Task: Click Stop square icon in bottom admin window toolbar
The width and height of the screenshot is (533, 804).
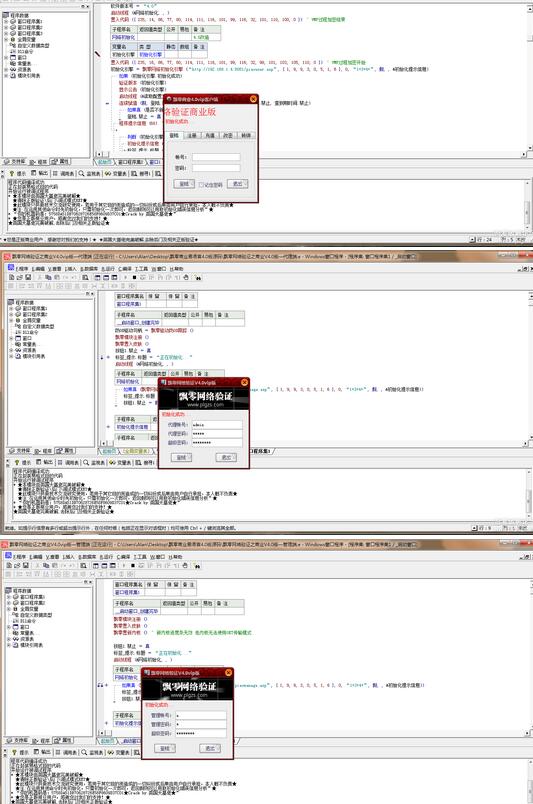Action: [x=132, y=566]
